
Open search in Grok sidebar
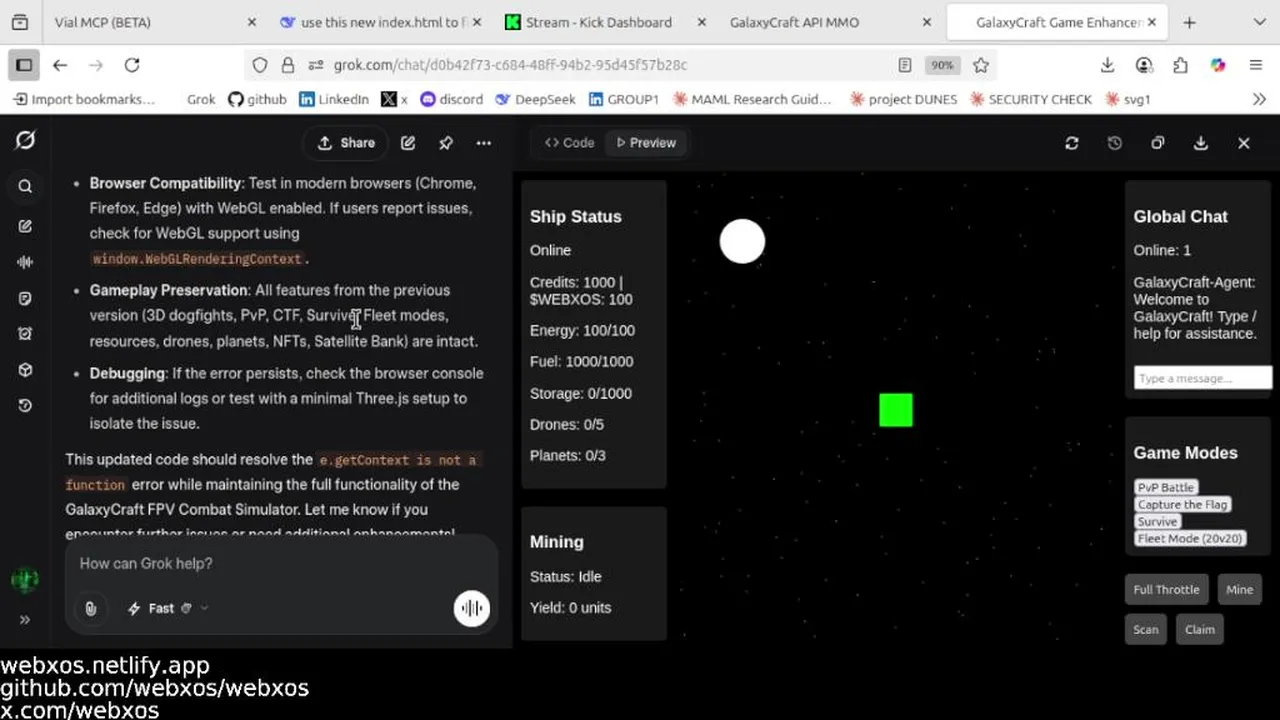[x=25, y=186]
